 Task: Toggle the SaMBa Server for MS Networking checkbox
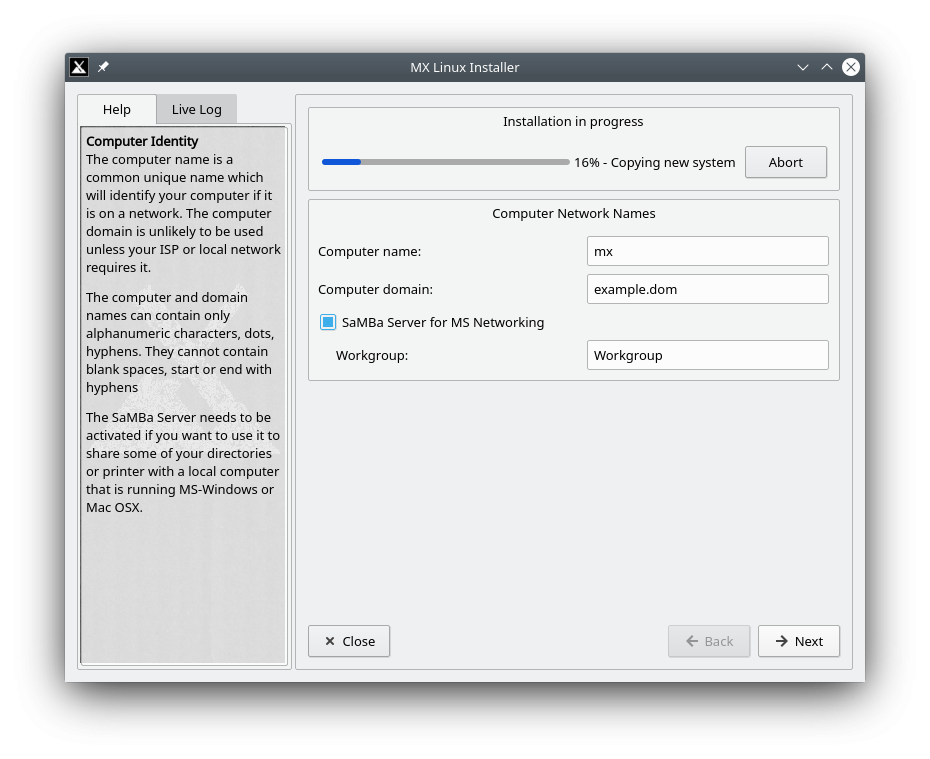(x=328, y=322)
